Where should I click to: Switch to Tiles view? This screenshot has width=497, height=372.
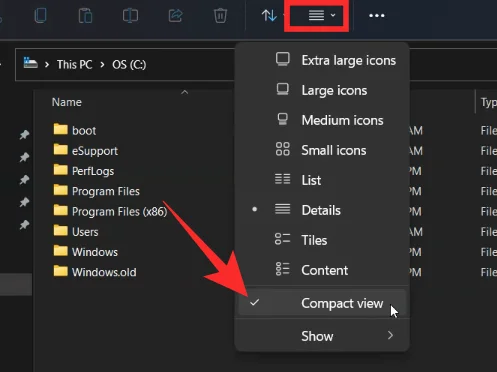[x=322, y=240]
